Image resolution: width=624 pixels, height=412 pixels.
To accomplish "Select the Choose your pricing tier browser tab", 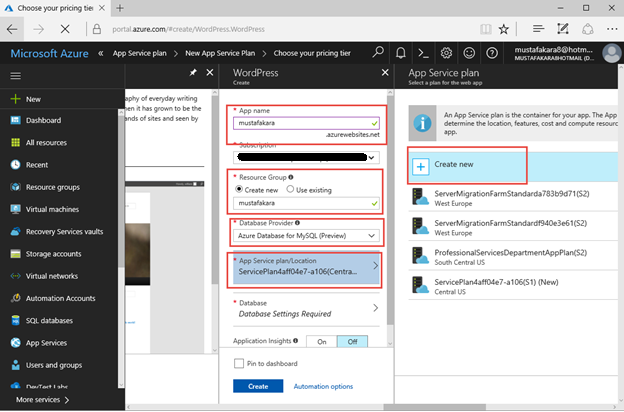I will point(55,8).
